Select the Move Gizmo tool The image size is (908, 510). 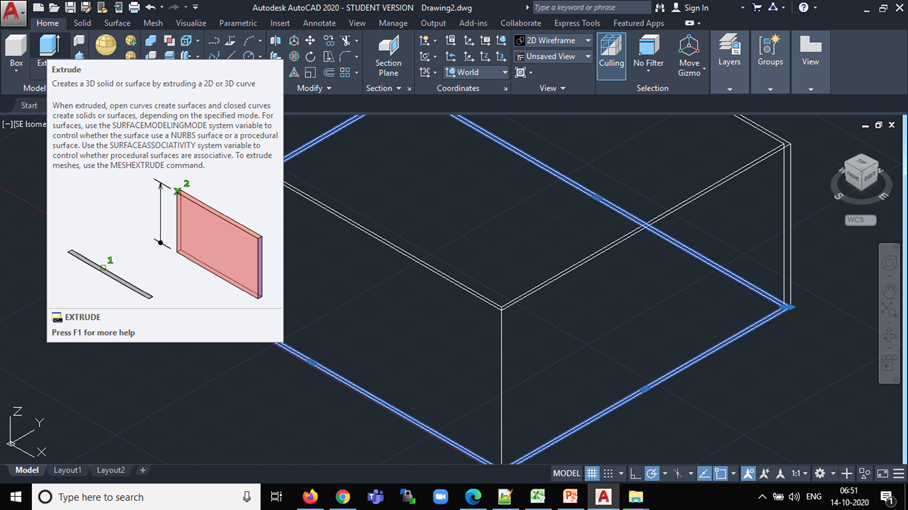click(x=689, y=56)
